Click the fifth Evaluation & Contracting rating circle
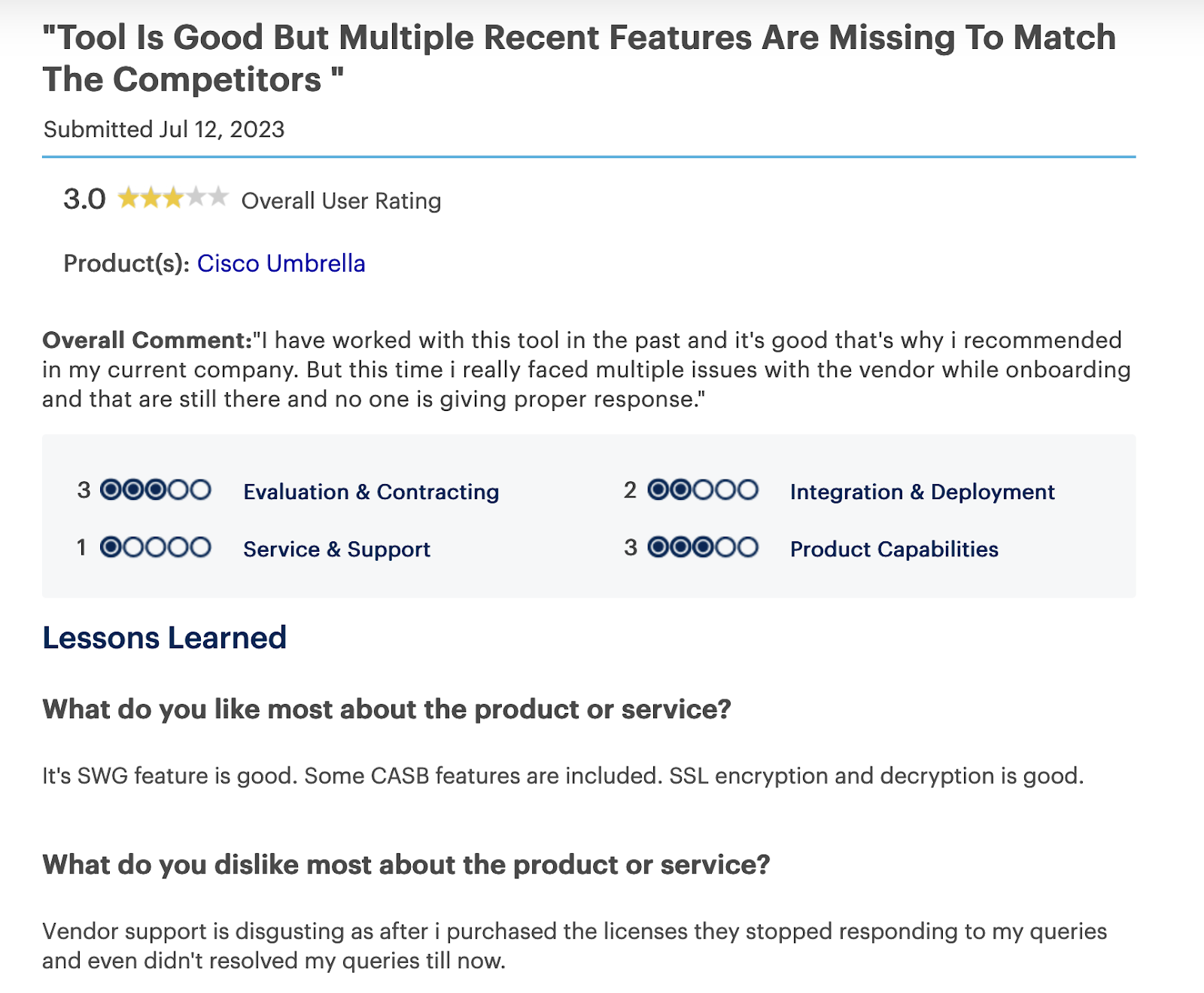Screen dimensions: 1204x993 [200, 490]
